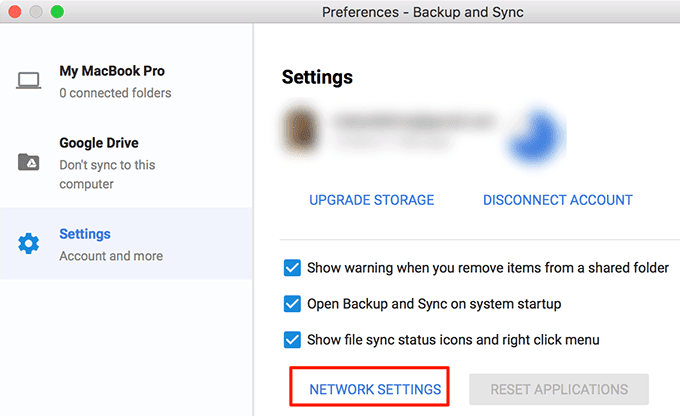Click the laptop icon for My MacBook Pro
This screenshot has width=680, height=416.
tap(29, 81)
